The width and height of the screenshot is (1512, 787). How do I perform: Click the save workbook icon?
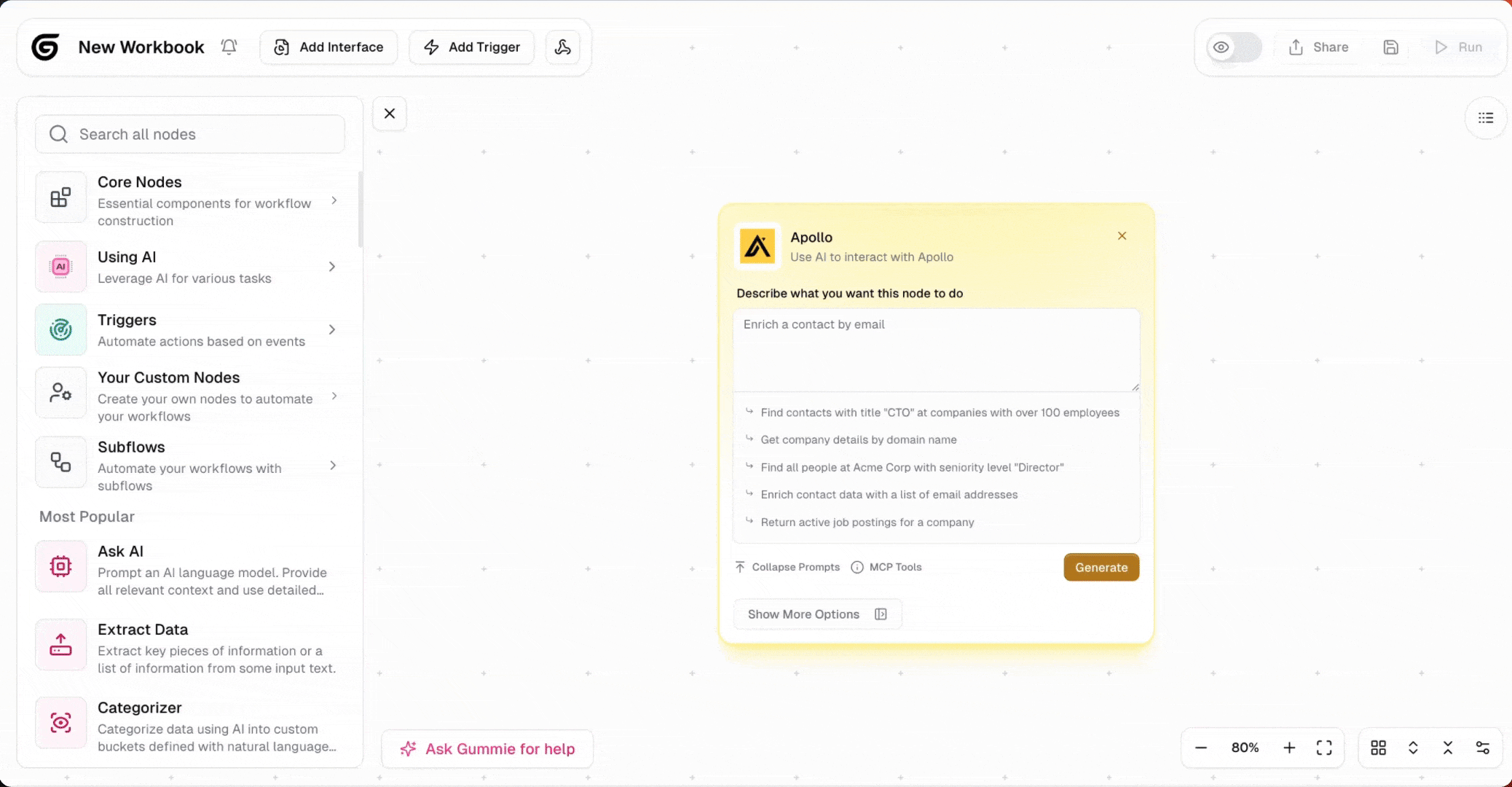click(x=1391, y=47)
